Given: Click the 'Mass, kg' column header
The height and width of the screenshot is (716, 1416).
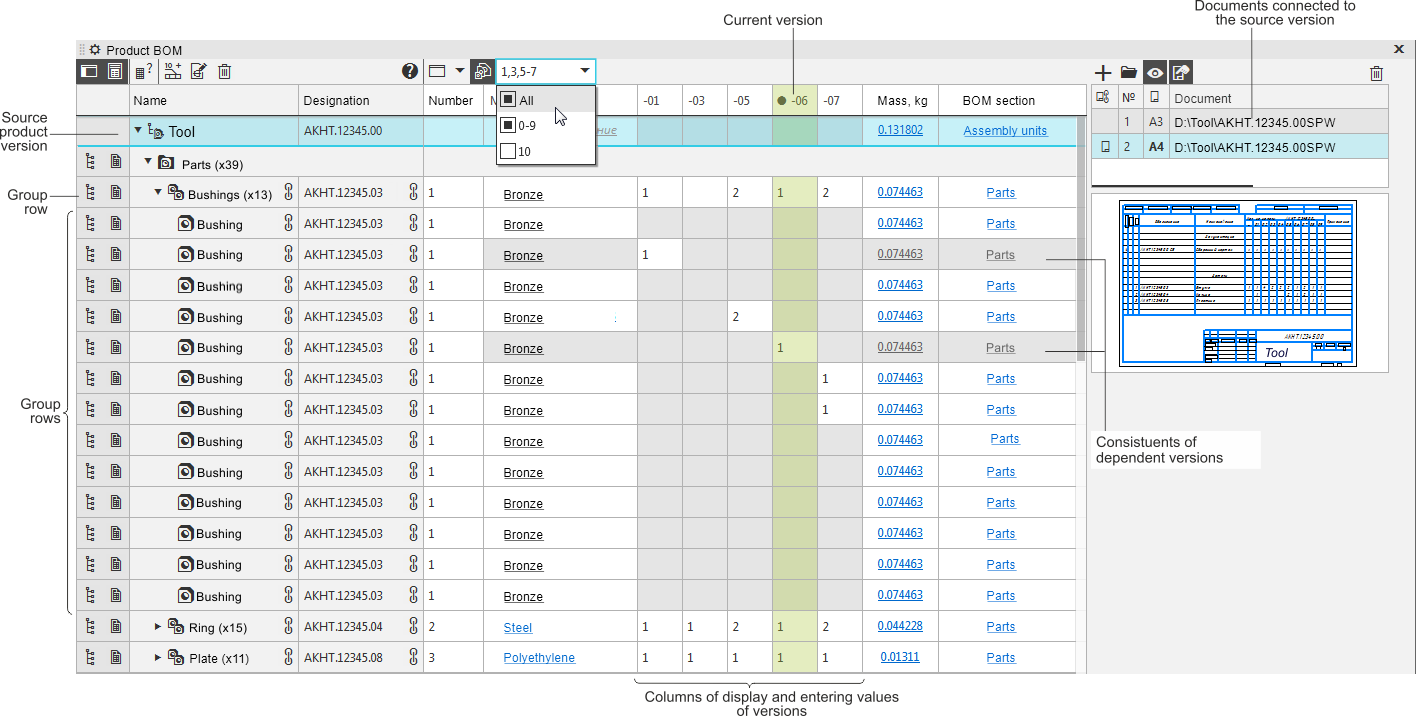Looking at the screenshot, I should [x=901, y=100].
